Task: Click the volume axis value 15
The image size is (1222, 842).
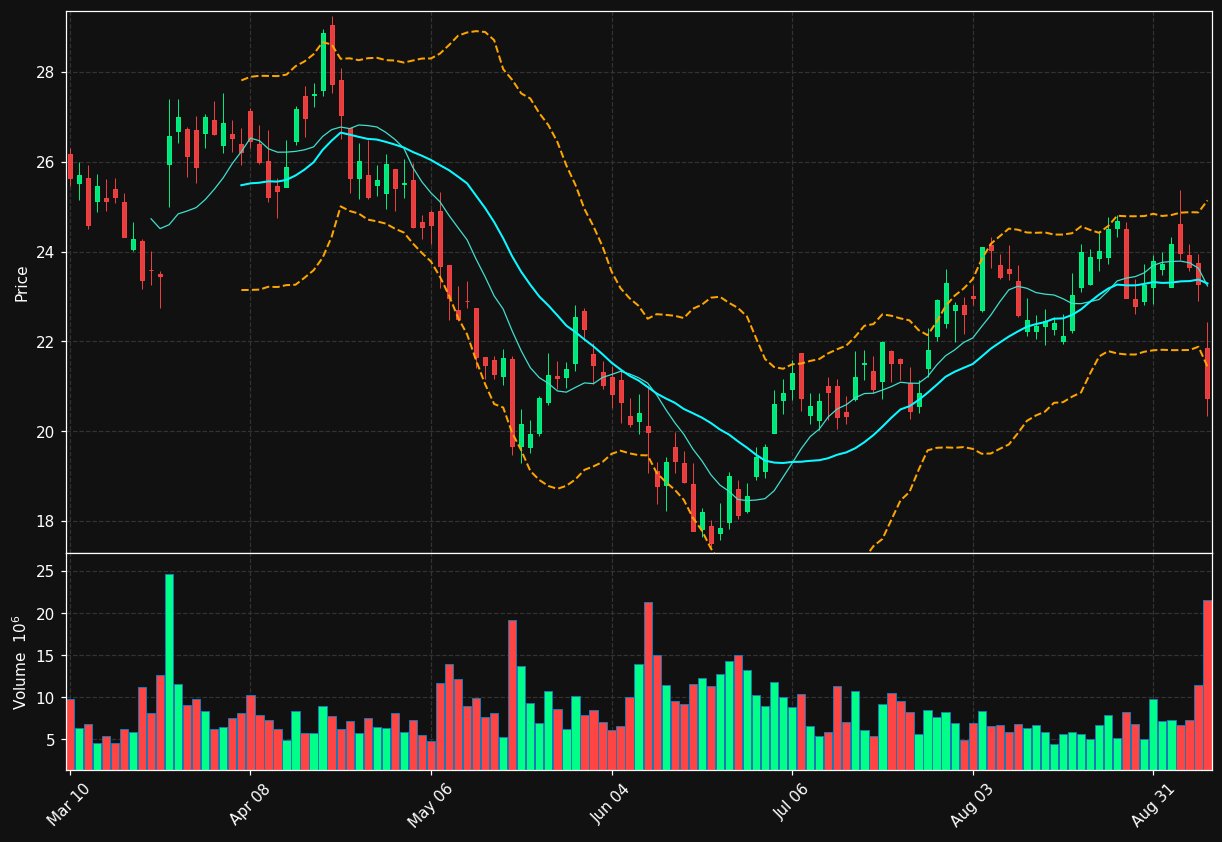Action: click(x=47, y=656)
